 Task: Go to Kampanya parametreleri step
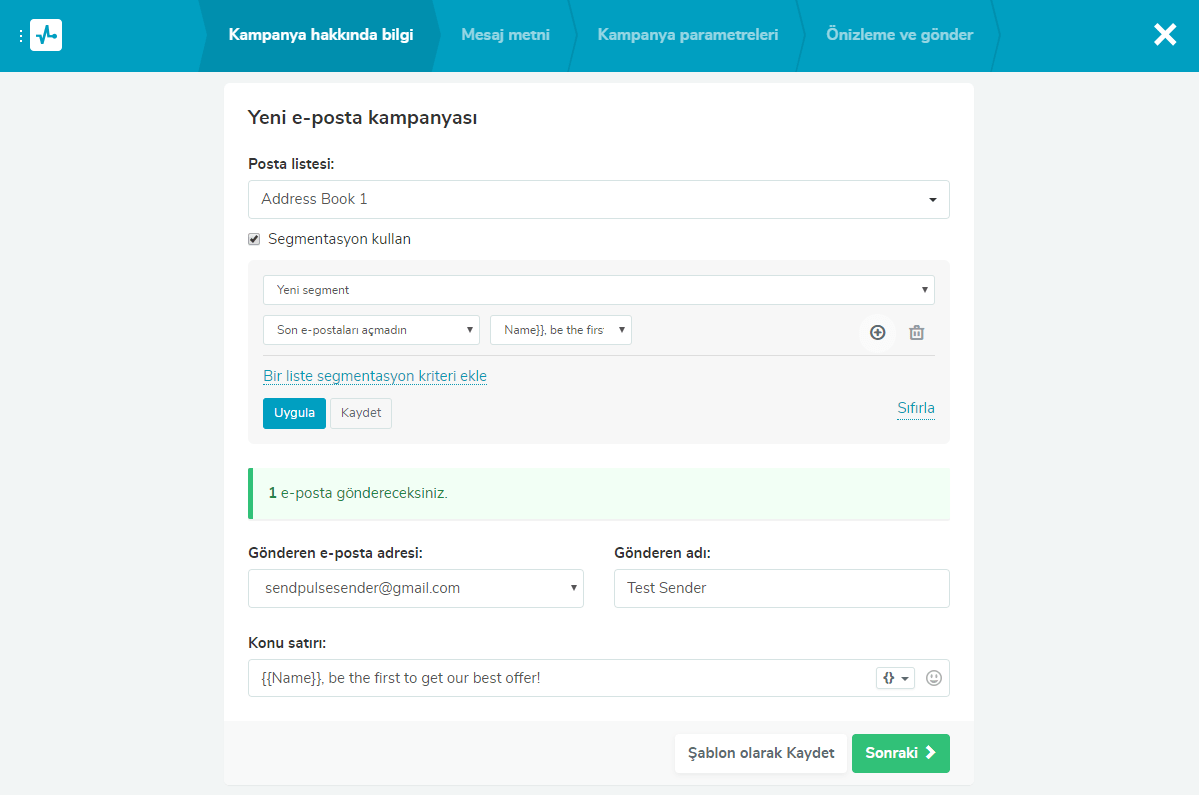(x=687, y=35)
